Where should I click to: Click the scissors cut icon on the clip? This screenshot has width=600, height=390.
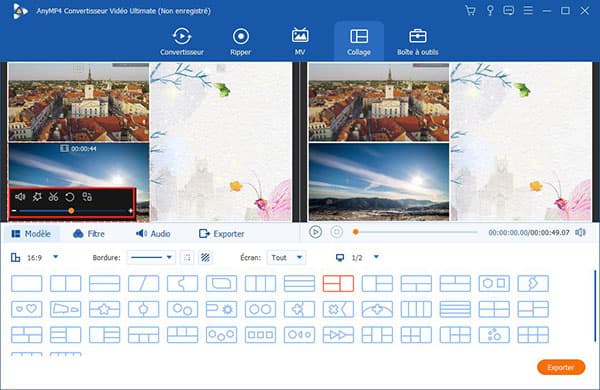[x=53, y=197]
